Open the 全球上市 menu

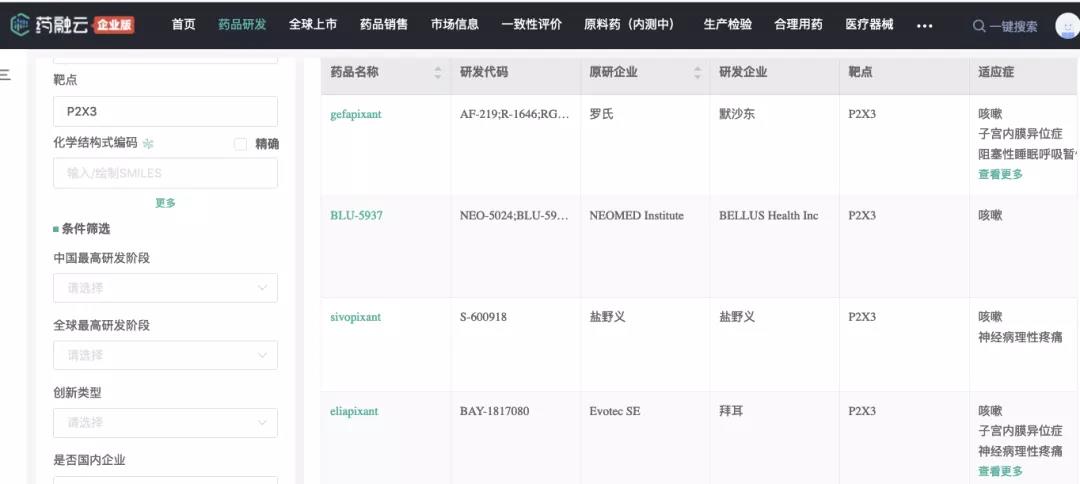(x=313, y=25)
